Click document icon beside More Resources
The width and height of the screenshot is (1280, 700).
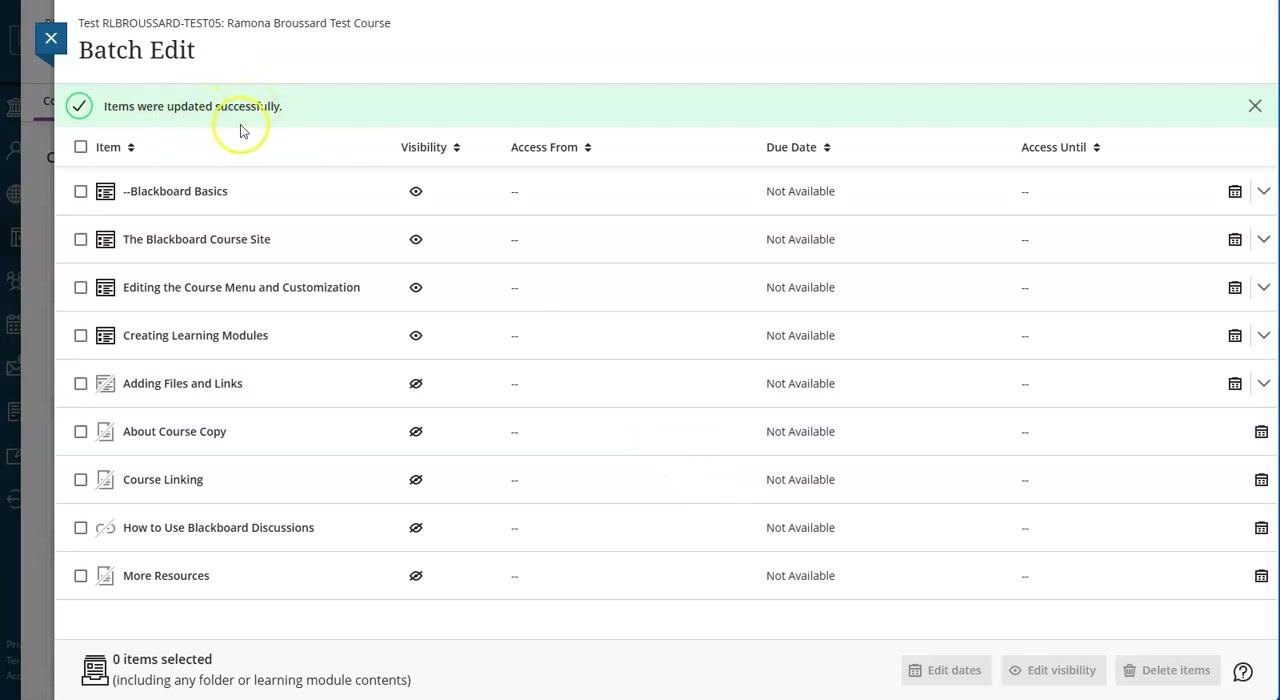tap(105, 575)
